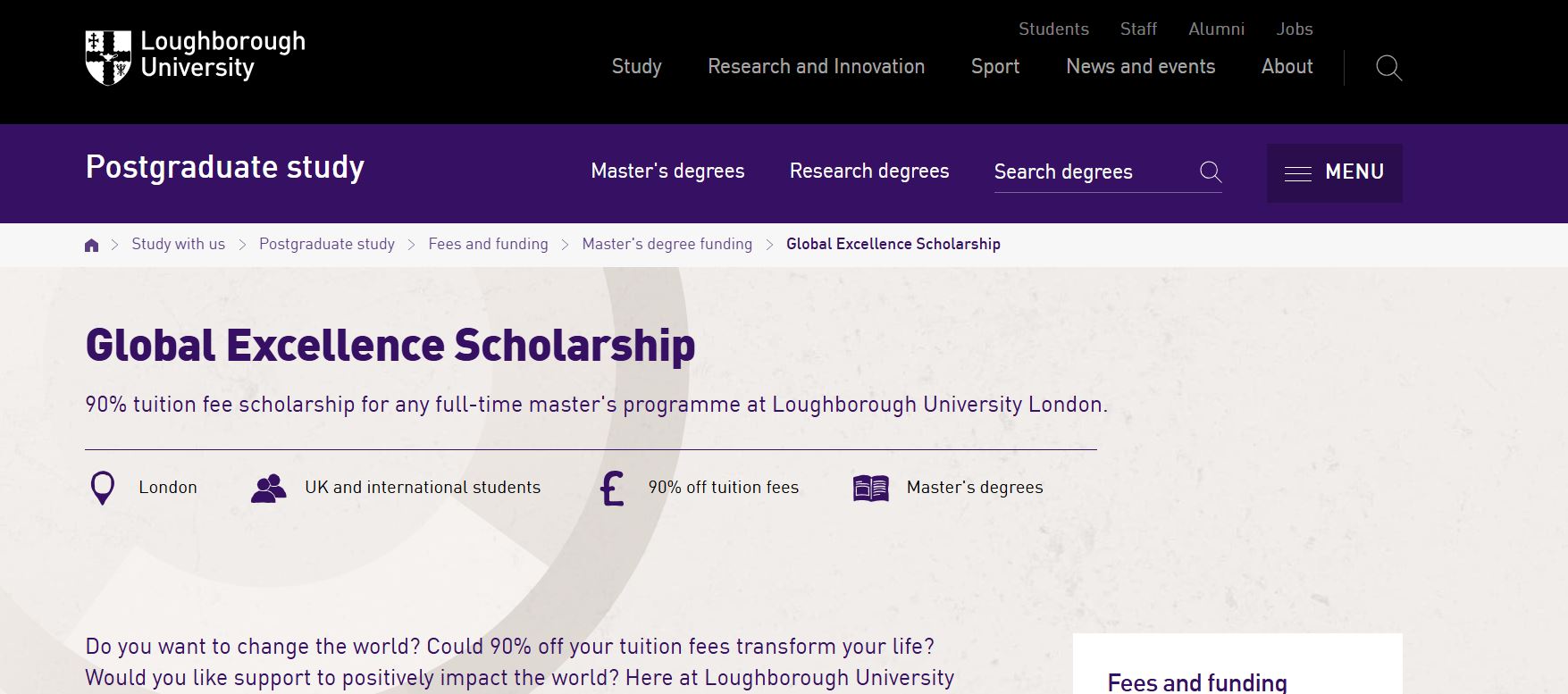Click the Research degrees link
Screen dimensions: 1568x694
[869, 171]
